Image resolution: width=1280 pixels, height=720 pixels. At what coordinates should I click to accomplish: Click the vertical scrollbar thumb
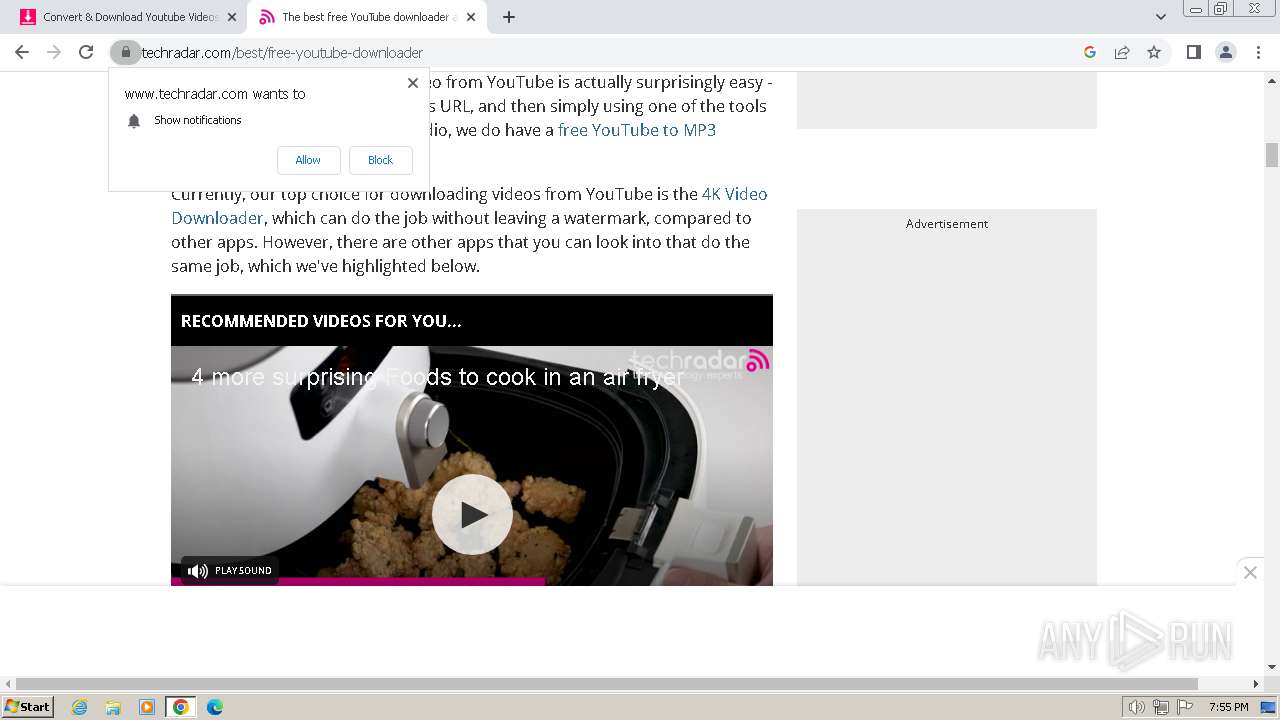coord(1272,155)
